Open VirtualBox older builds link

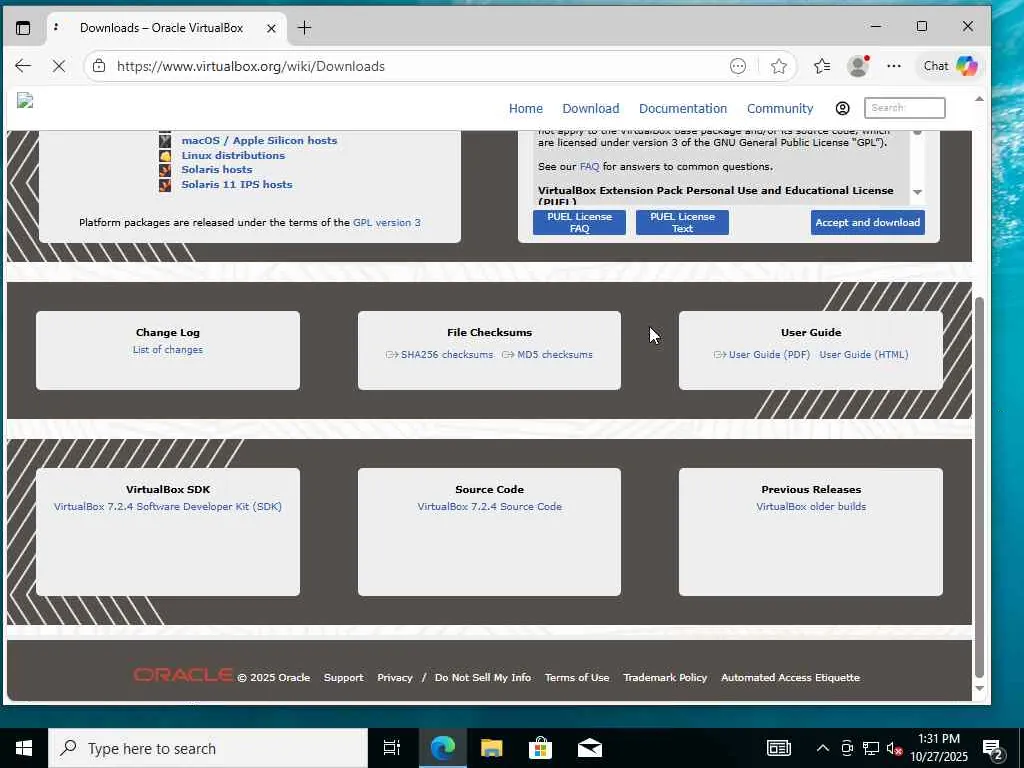(x=811, y=507)
